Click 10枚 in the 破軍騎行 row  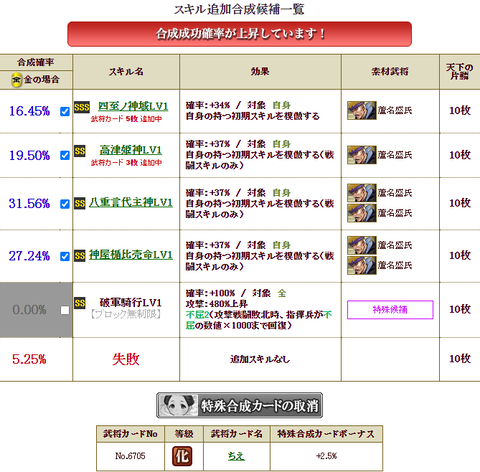[x=460, y=309]
